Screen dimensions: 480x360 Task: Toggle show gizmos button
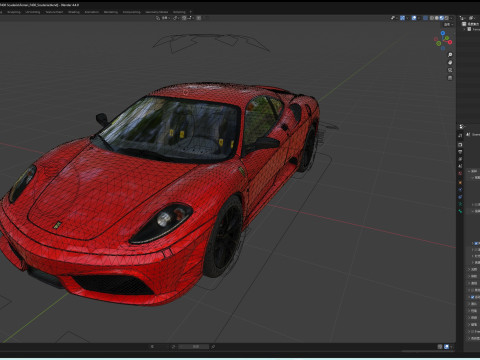(x=402, y=18)
